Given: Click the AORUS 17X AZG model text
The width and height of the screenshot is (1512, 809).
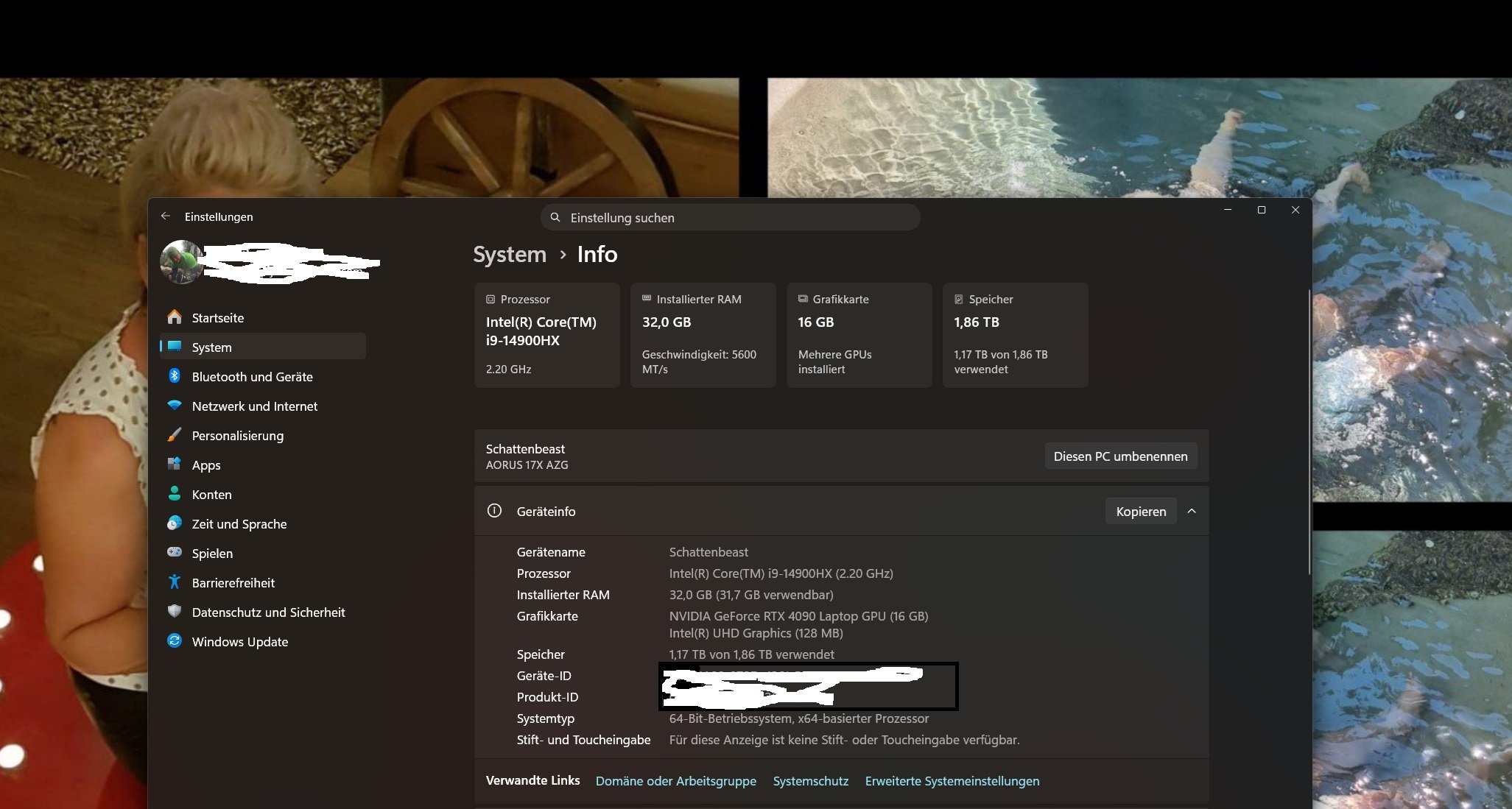Looking at the screenshot, I should click(527, 465).
